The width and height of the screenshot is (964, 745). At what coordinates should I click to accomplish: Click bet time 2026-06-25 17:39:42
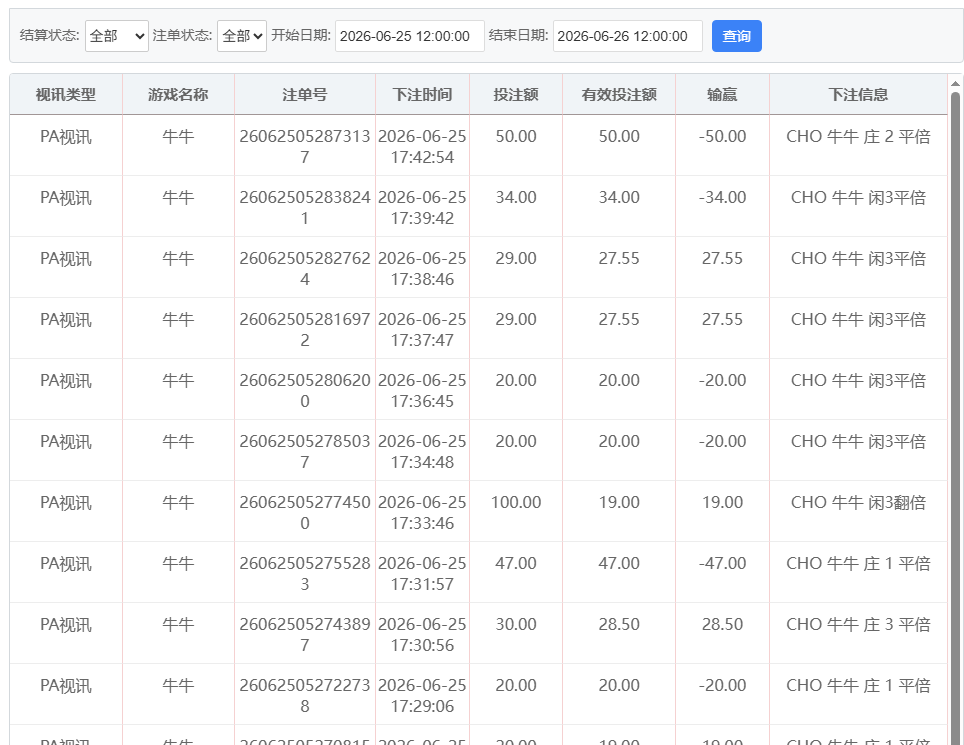(x=422, y=207)
